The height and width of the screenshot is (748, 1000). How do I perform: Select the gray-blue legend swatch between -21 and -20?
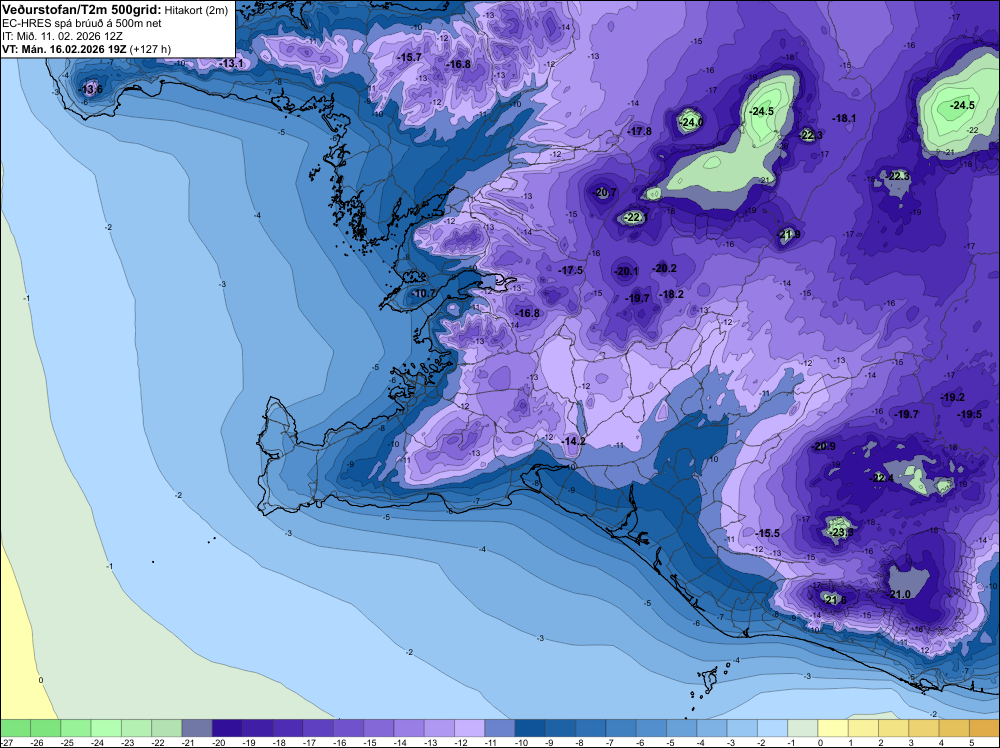197,728
